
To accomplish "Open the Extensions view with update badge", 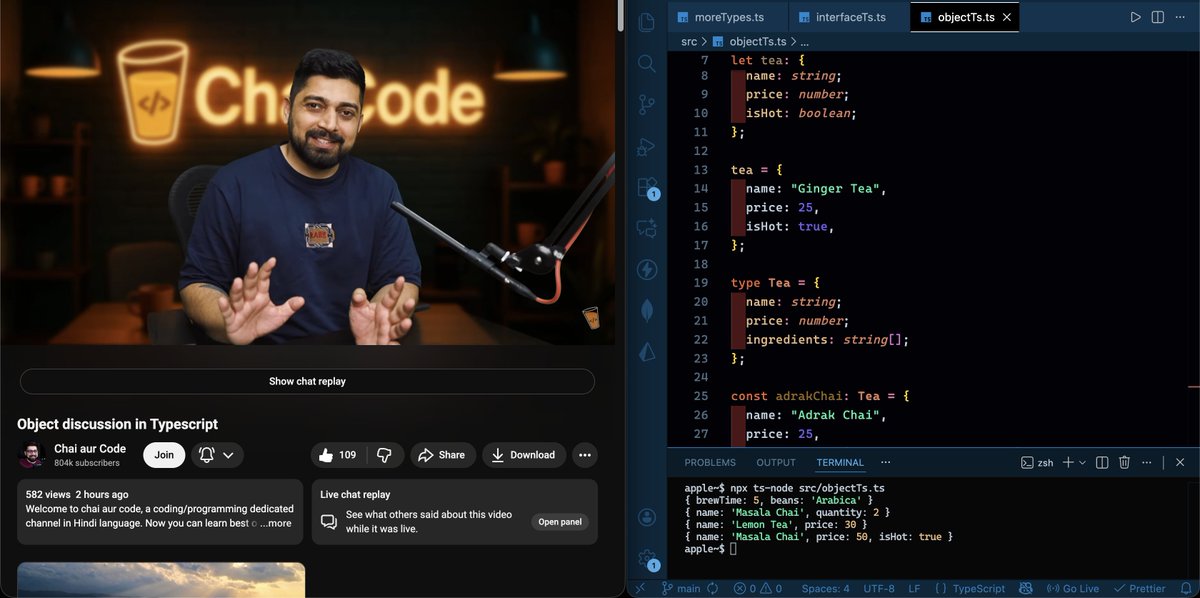I will pyautogui.click(x=647, y=187).
